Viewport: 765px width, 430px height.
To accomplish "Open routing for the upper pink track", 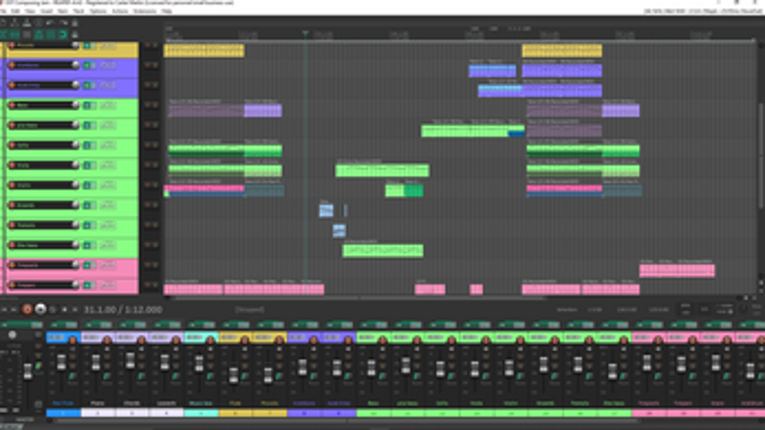I will [108, 266].
